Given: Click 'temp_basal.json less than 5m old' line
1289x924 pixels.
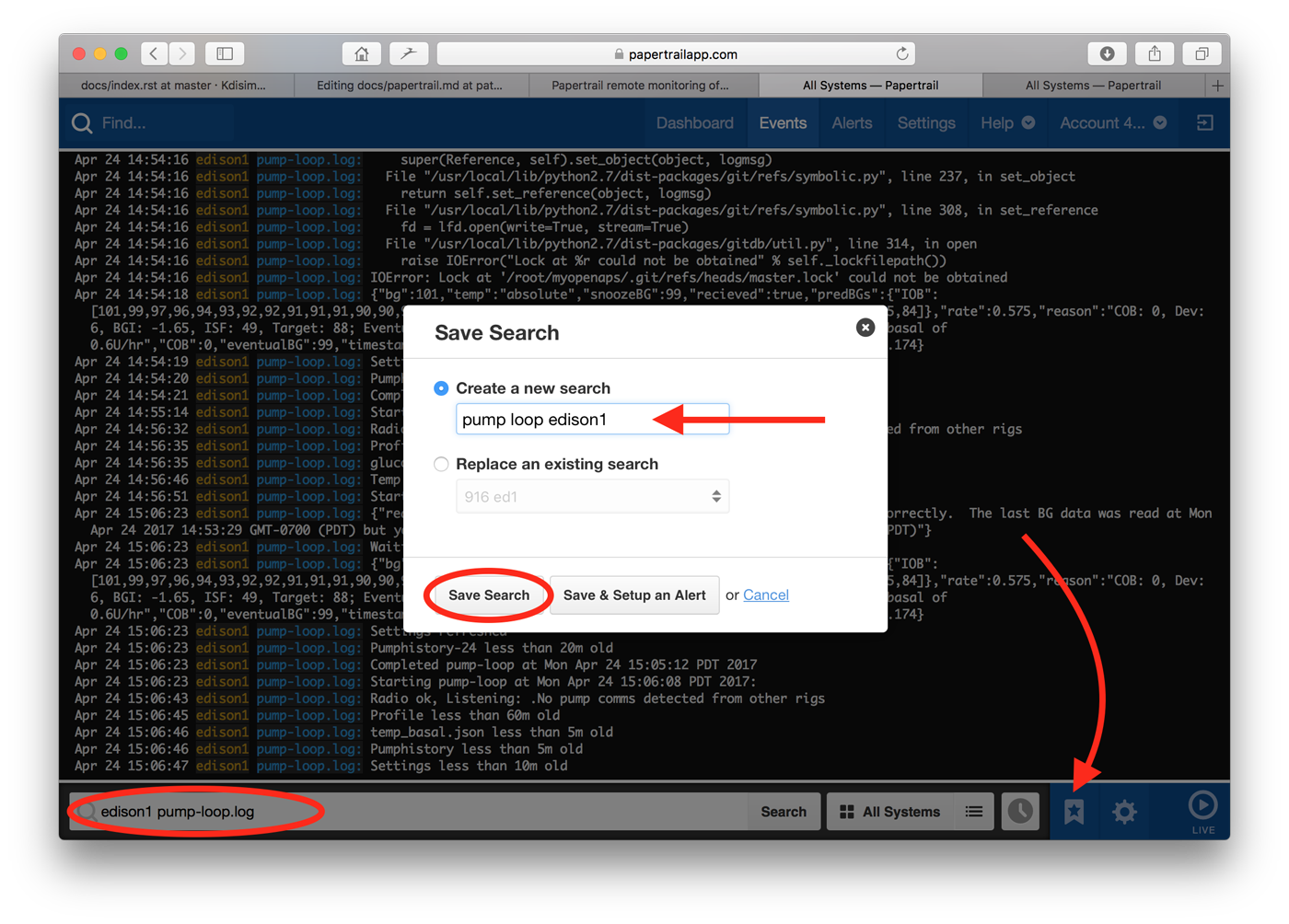Looking at the screenshot, I should pyautogui.click(x=492, y=733).
